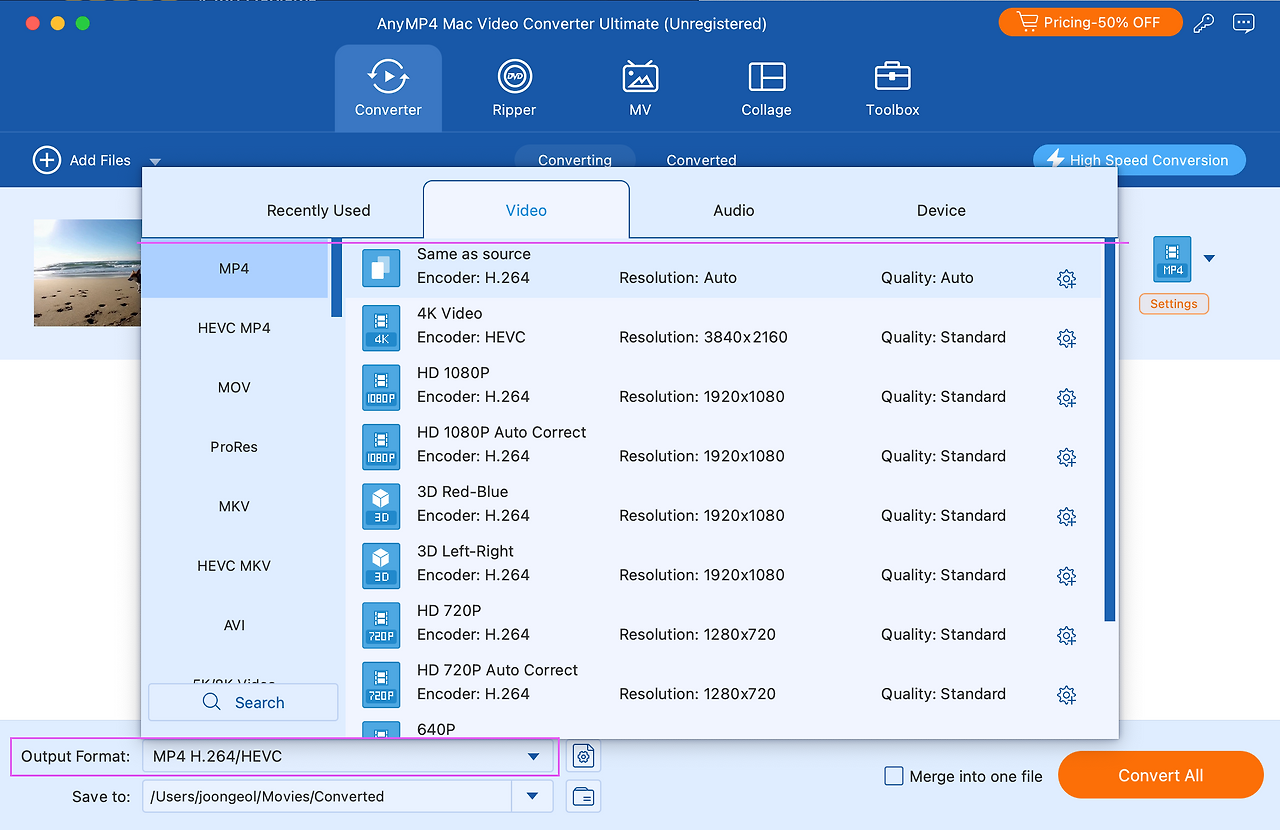This screenshot has height=830, width=1280.
Task: Choose the HD 720P Auto Correct preset title
Action: (x=497, y=670)
